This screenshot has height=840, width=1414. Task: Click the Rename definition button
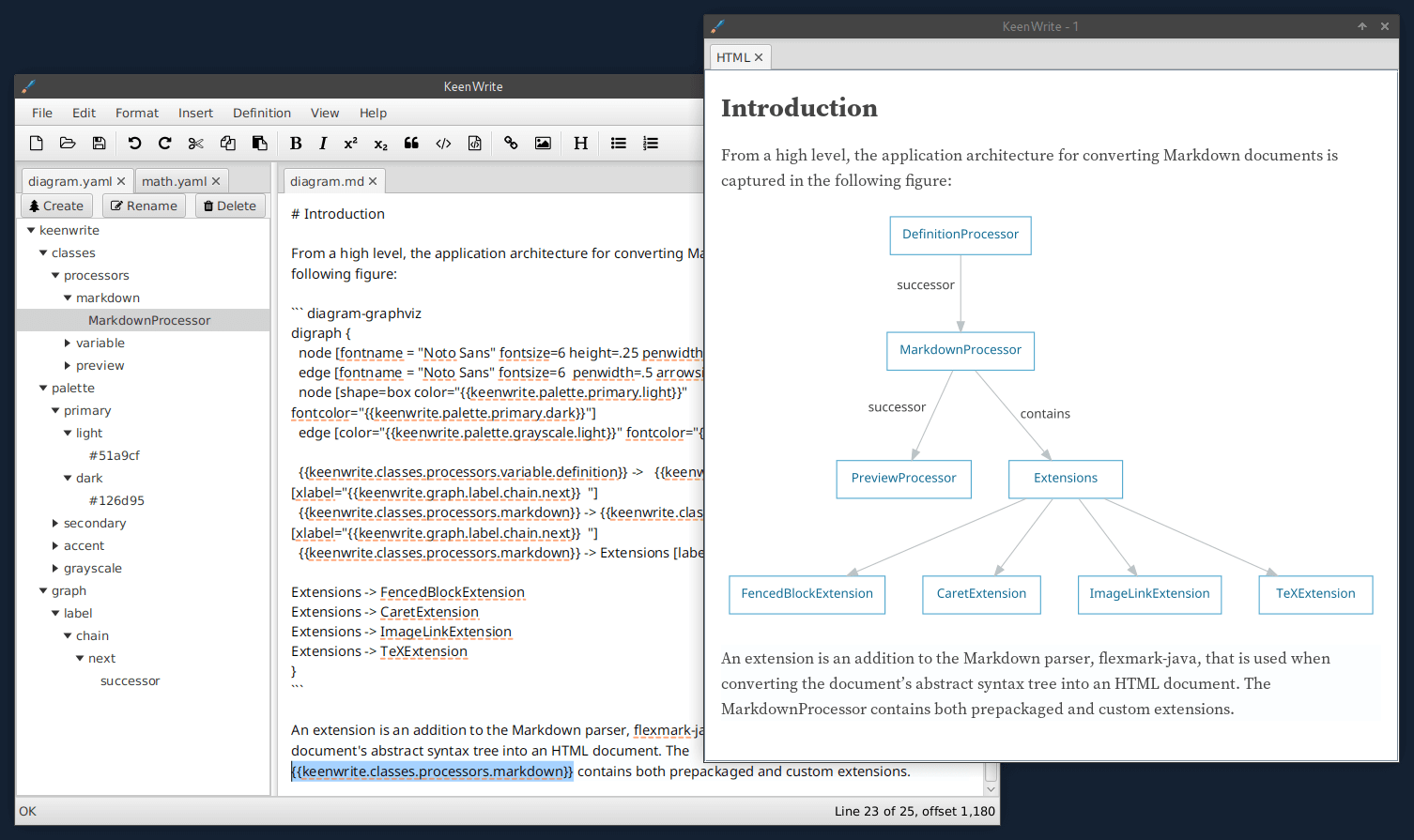pos(143,205)
